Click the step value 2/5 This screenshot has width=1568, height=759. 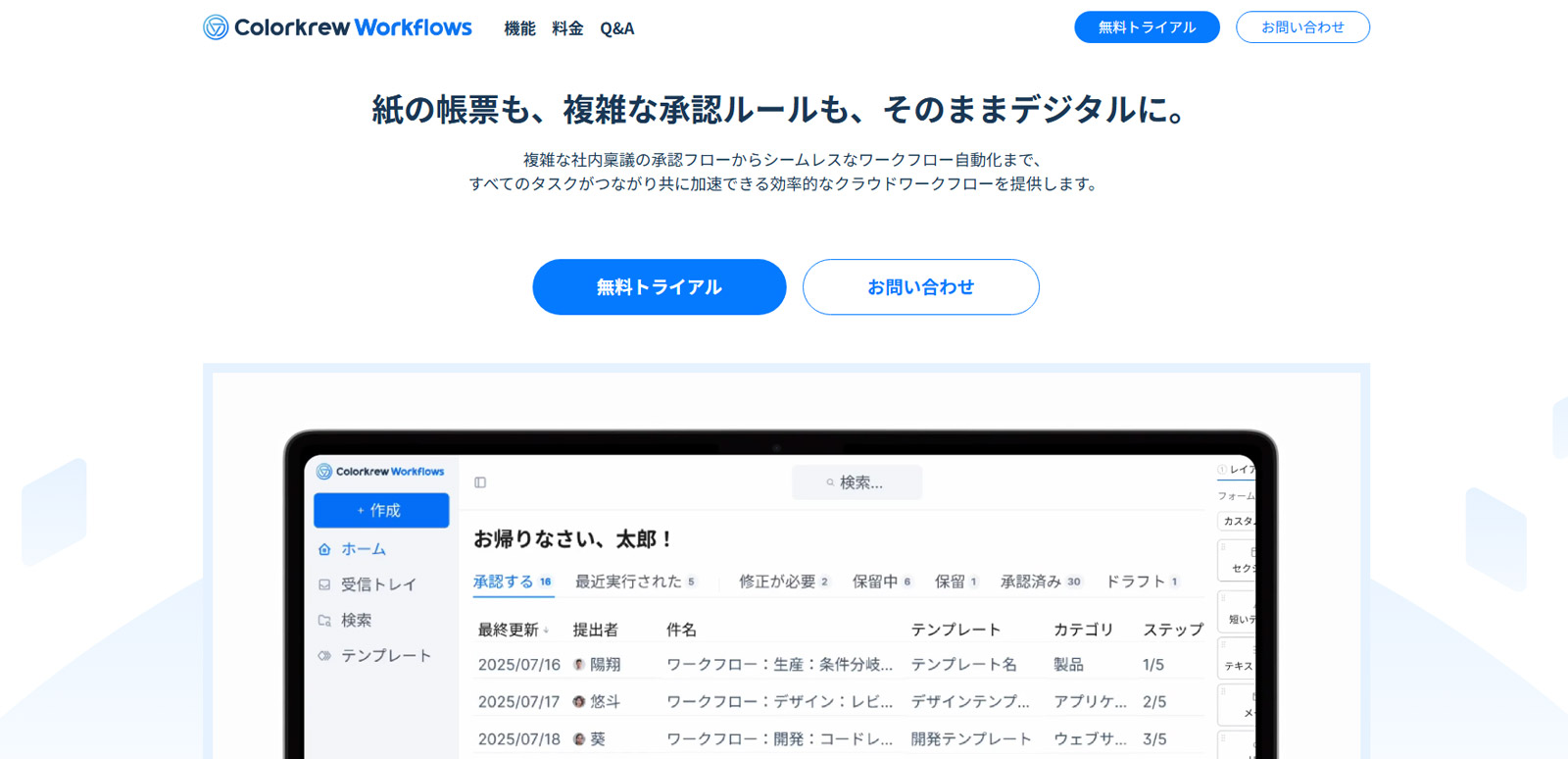(1154, 702)
